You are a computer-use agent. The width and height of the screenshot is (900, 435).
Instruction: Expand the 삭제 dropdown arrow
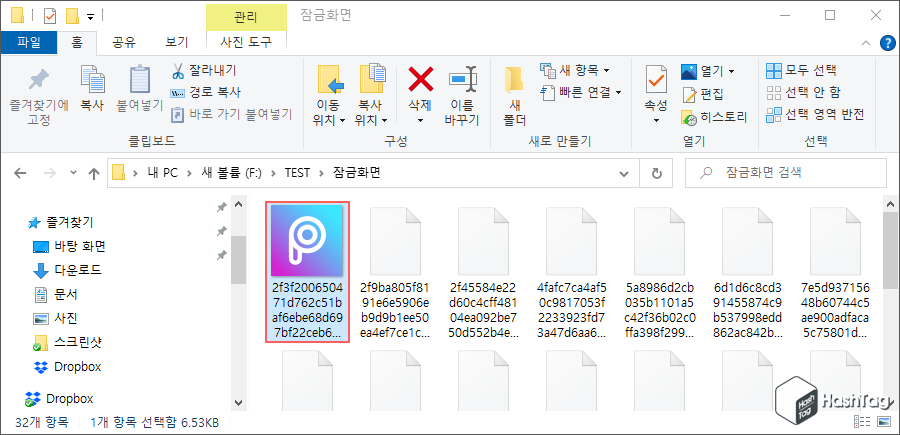420,121
